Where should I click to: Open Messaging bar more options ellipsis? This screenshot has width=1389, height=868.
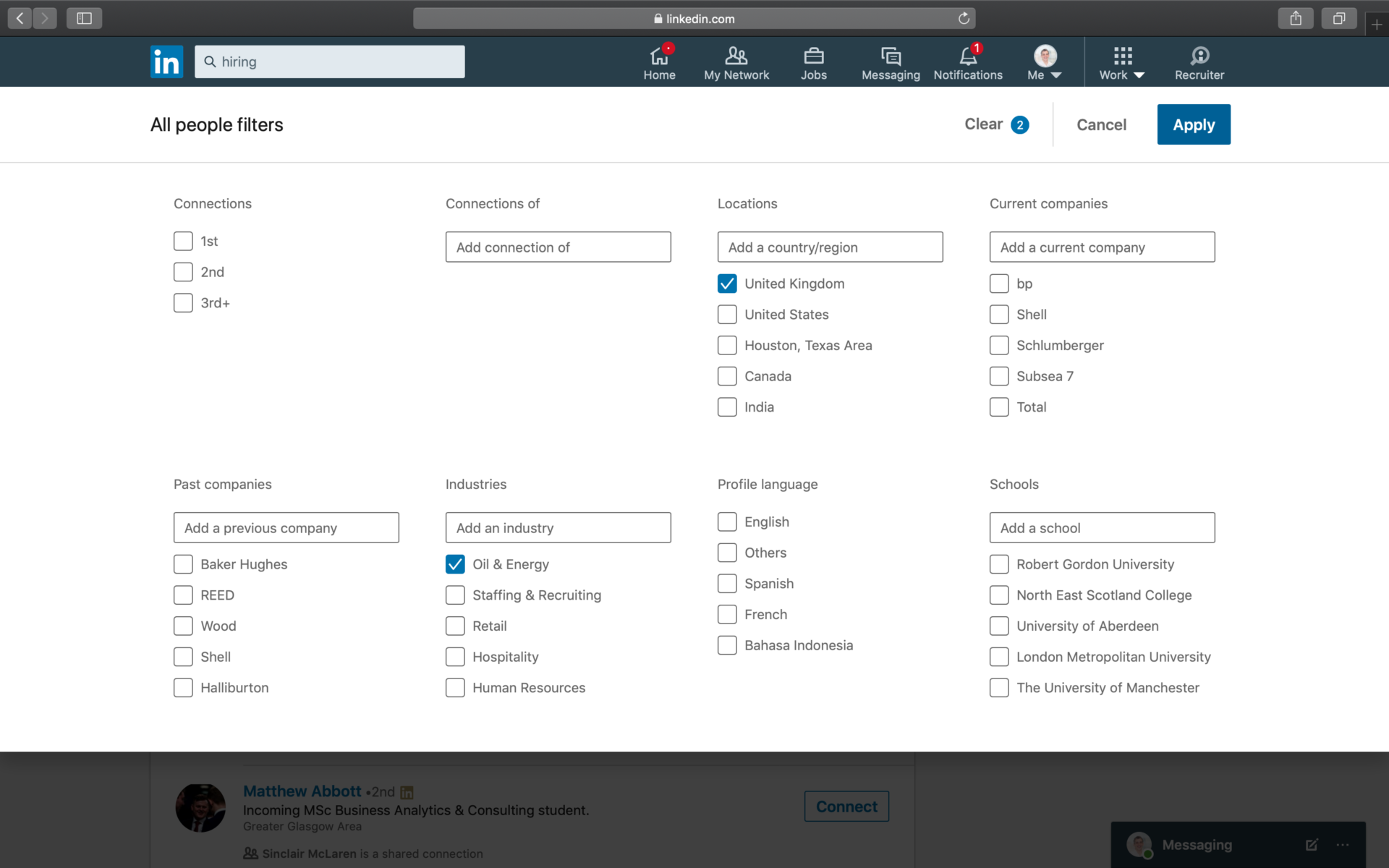click(1343, 844)
